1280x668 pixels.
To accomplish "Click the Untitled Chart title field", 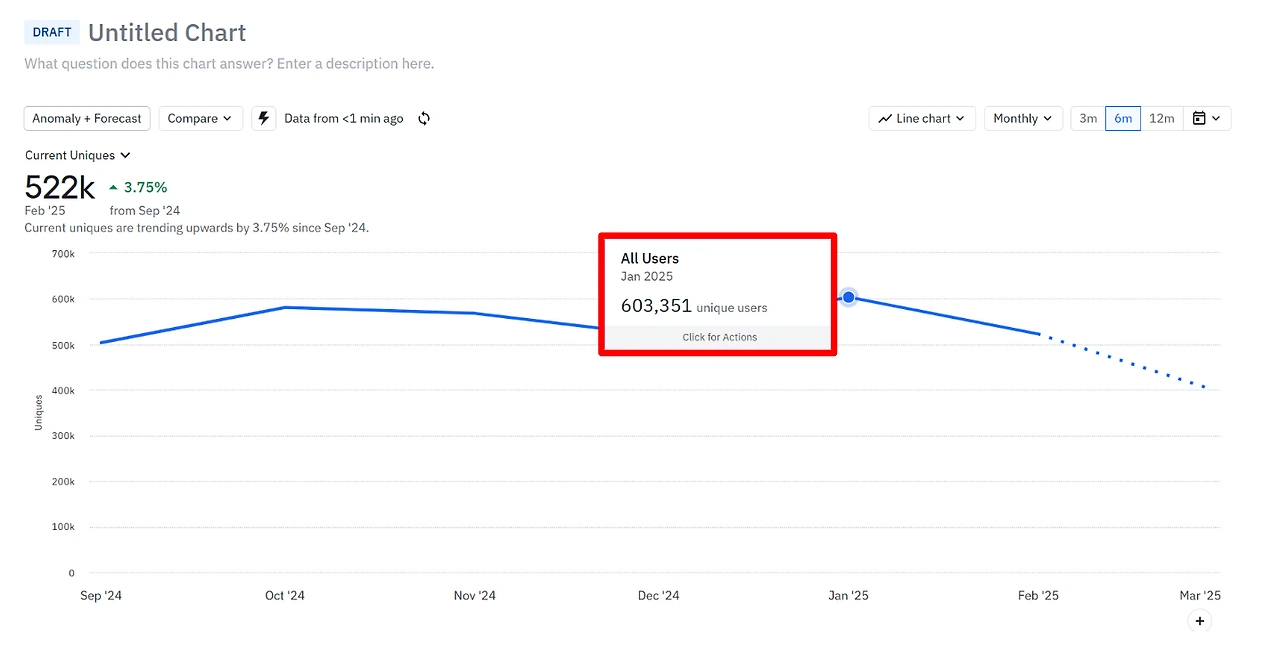I will click(167, 32).
